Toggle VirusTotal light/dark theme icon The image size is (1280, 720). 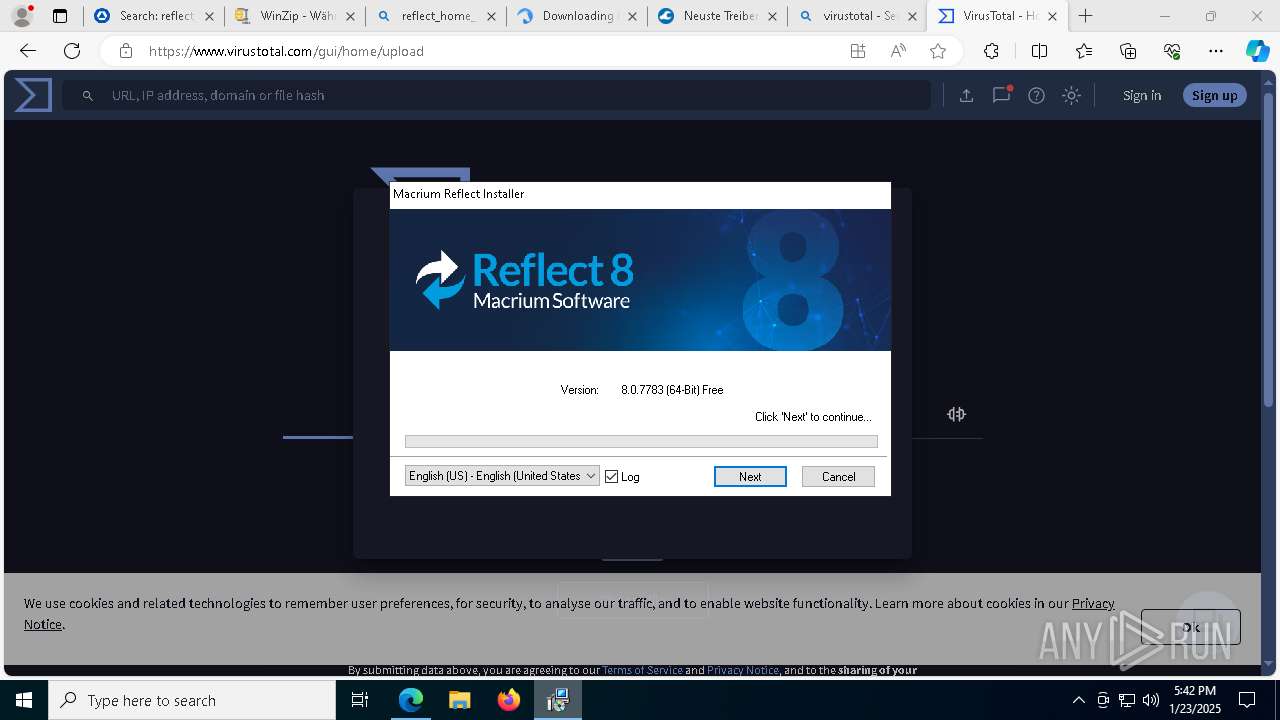point(1071,95)
